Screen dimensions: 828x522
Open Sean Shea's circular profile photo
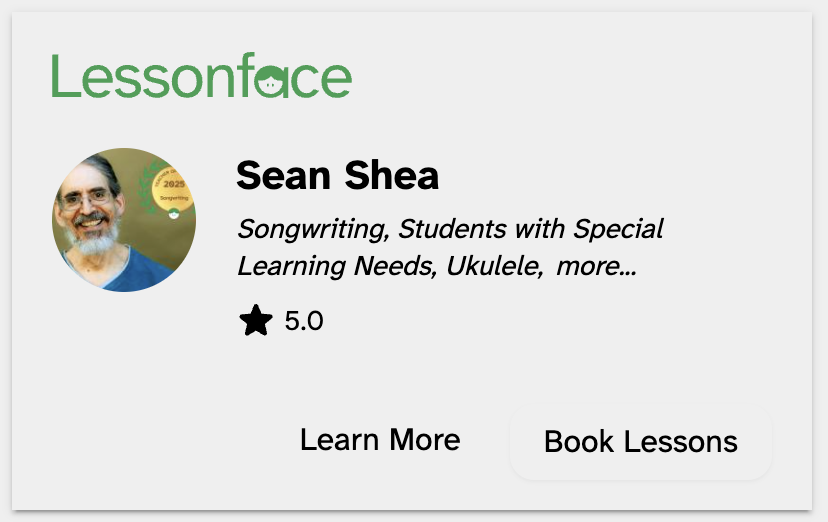124,220
